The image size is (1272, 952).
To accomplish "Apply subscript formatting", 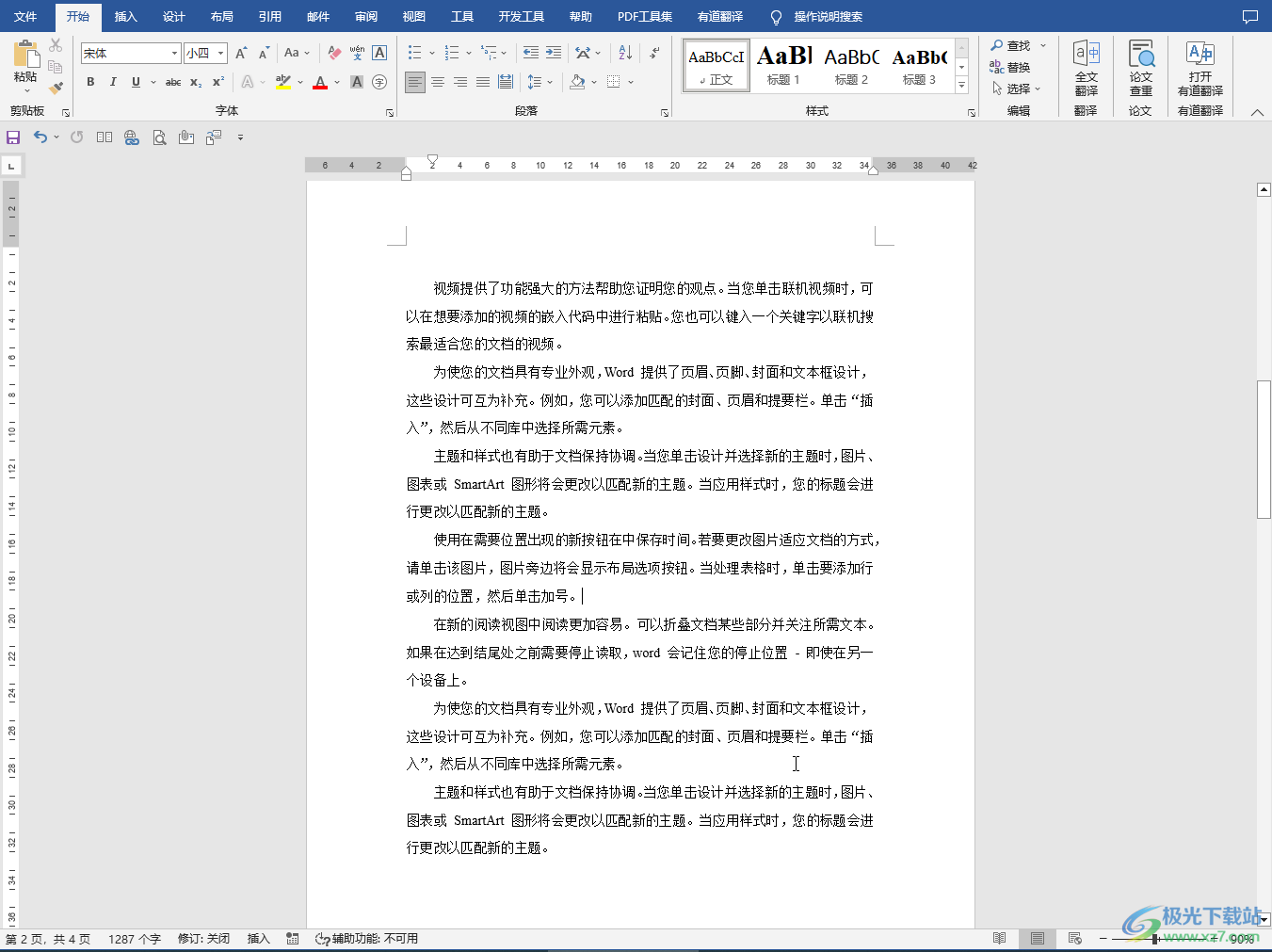I will [x=196, y=82].
